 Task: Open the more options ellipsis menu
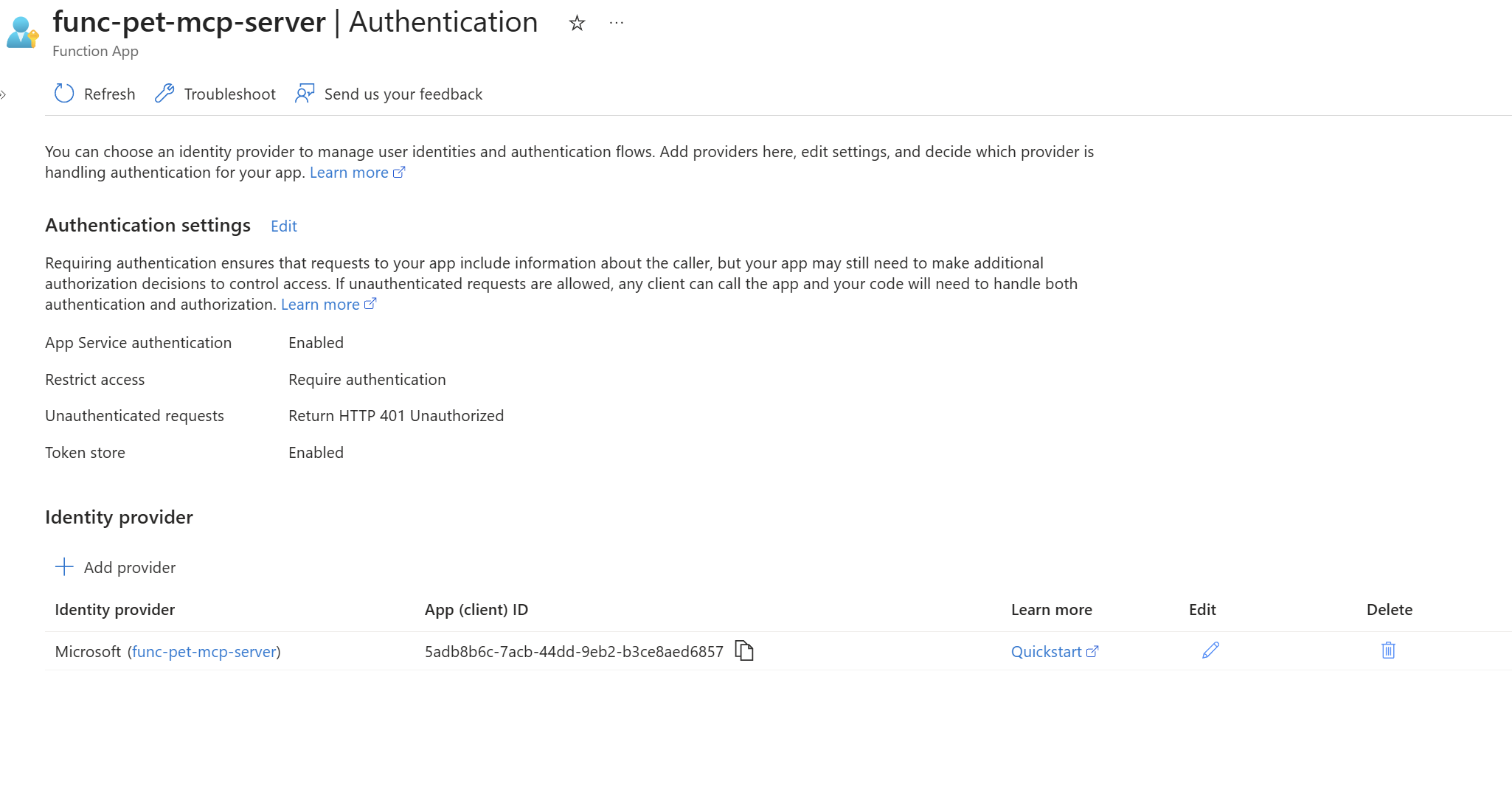[617, 24]
